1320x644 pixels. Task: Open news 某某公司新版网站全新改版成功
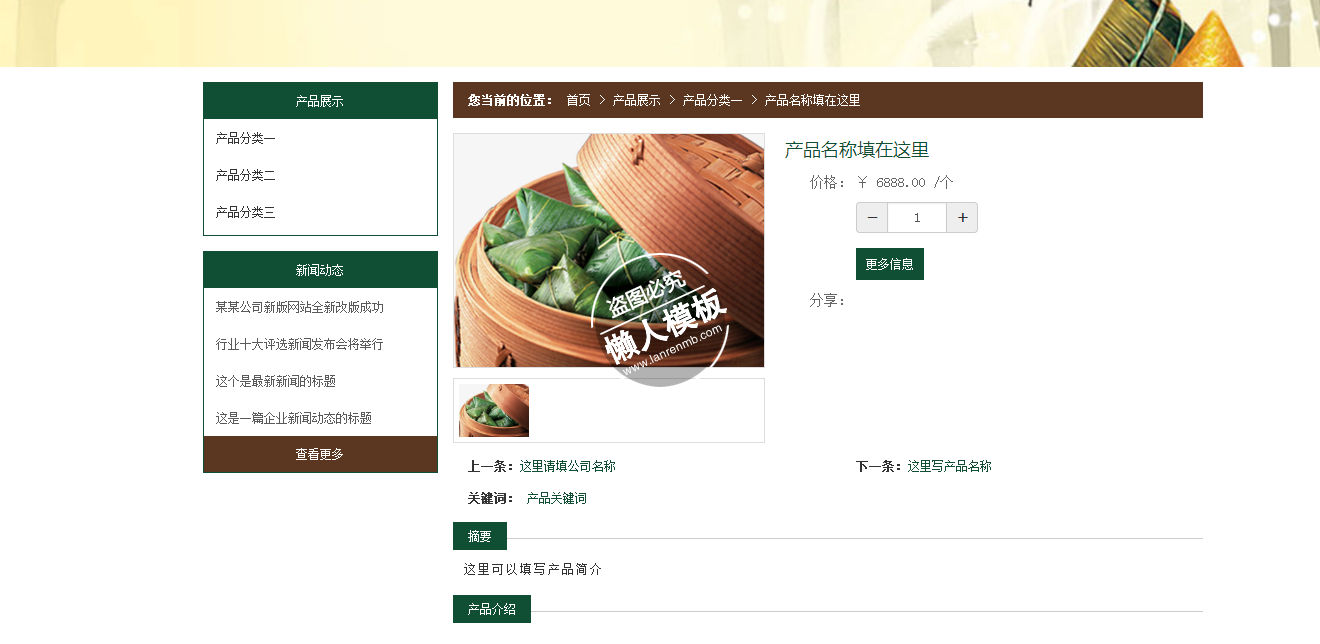(299, 307)
